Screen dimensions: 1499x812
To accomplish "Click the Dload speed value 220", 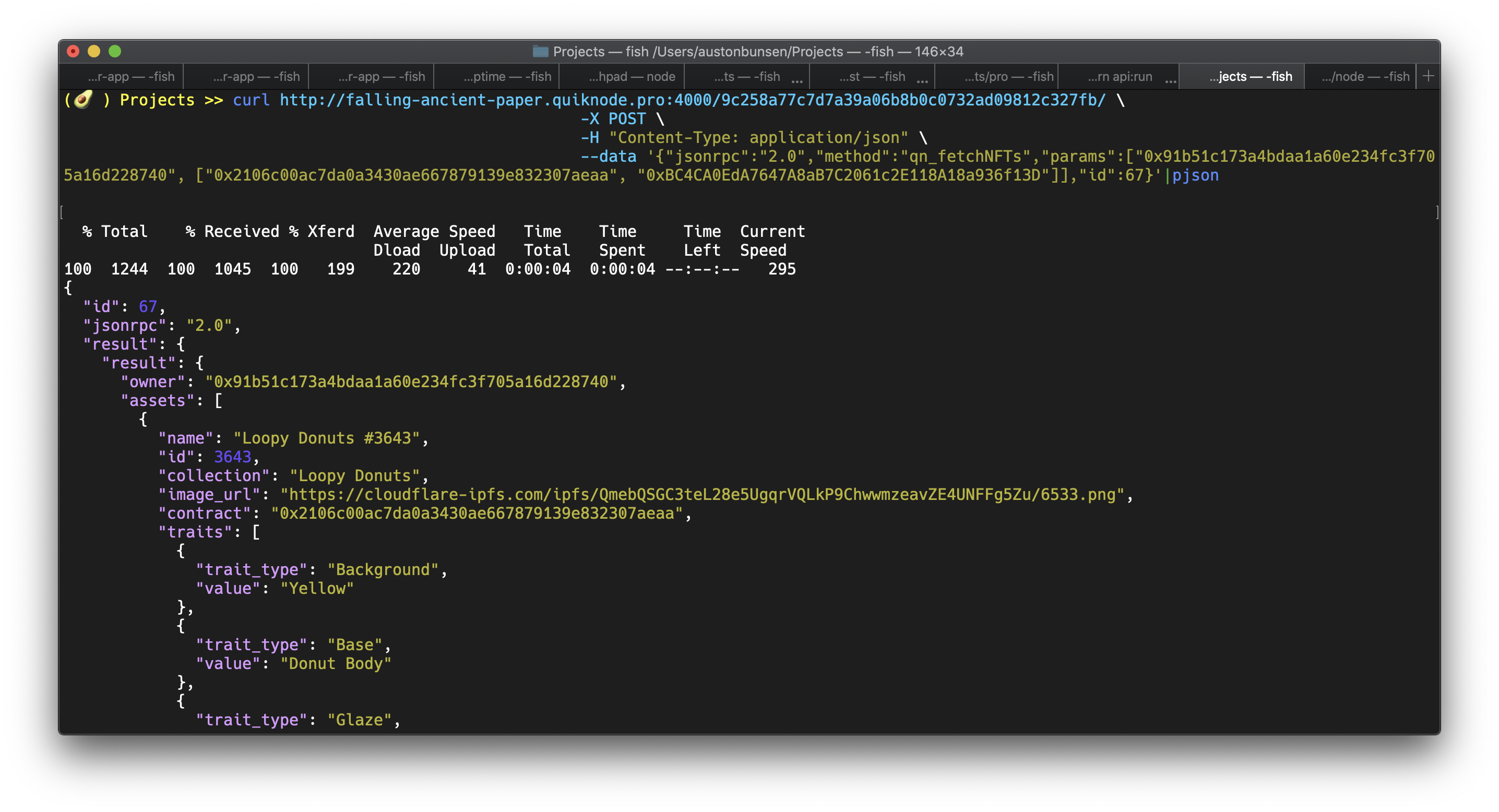I will [x=406, y=269].
